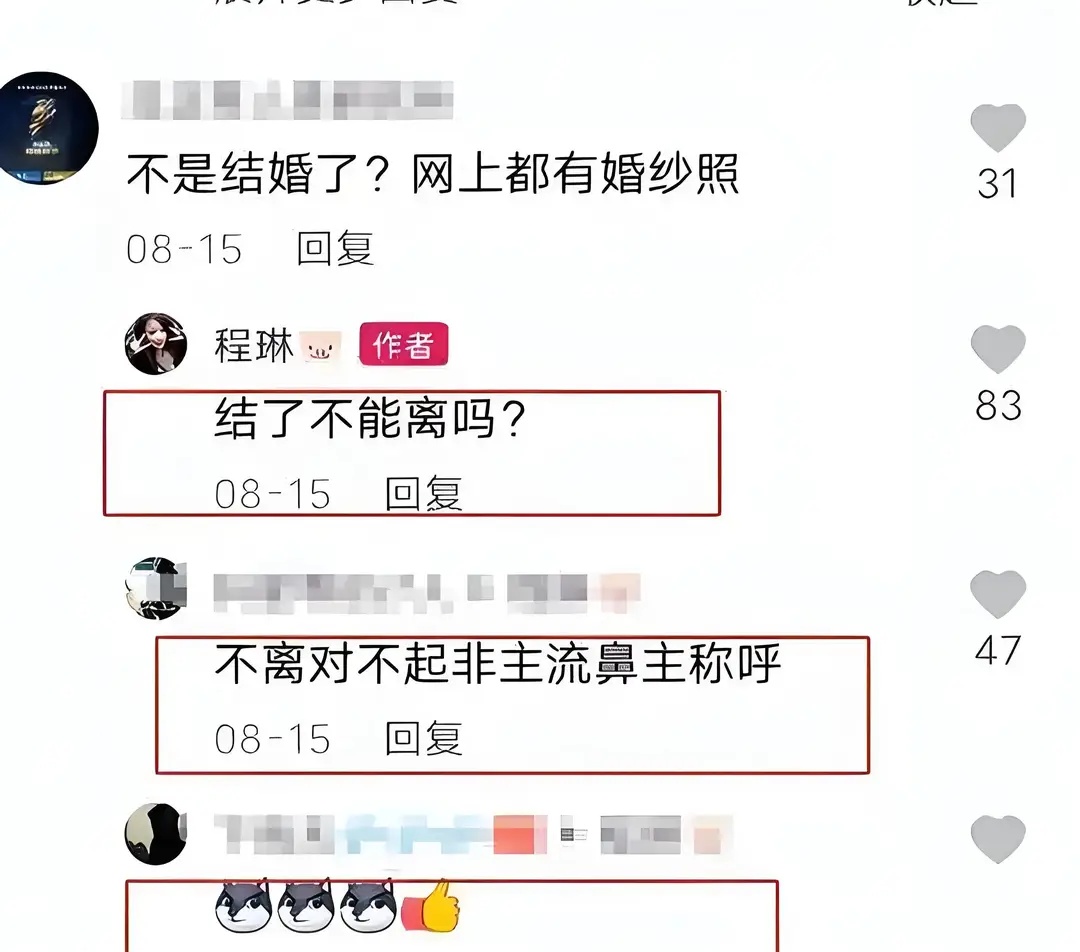1080x952 pixels.
Task: Open 程琳's profile avatar
Action: [x=156, y=344]
